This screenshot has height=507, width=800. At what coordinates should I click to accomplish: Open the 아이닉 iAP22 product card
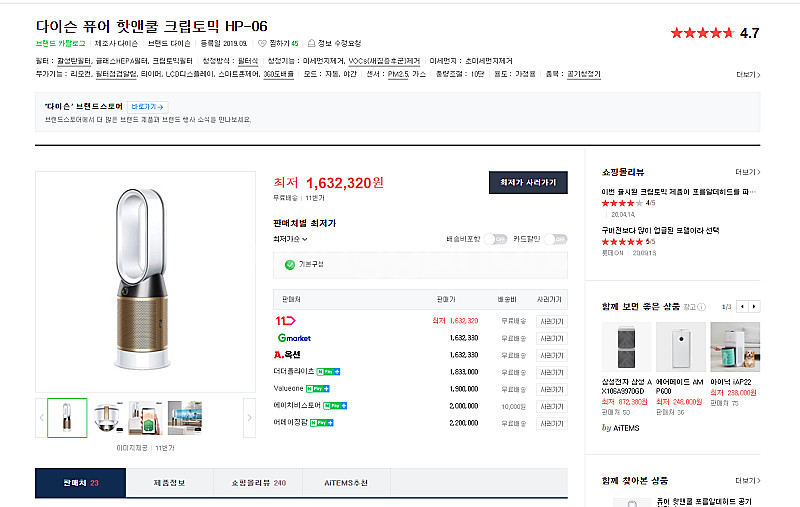[735, 365]
